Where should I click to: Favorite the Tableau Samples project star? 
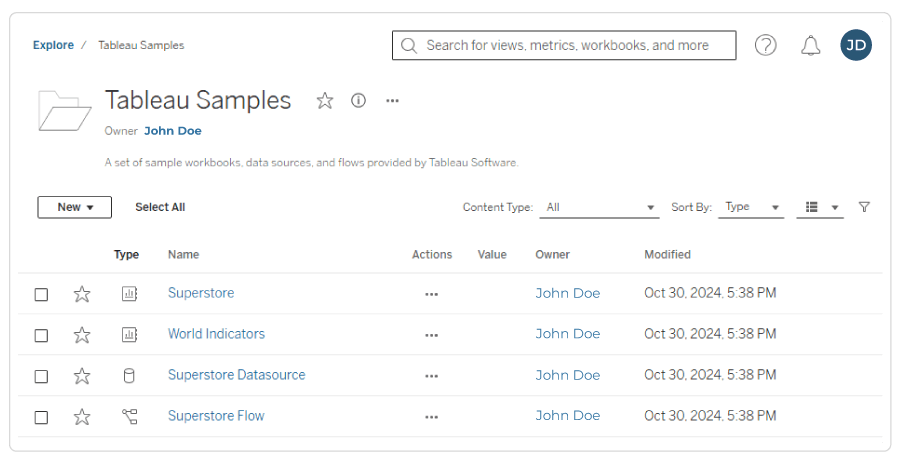[x=325, y=100]
